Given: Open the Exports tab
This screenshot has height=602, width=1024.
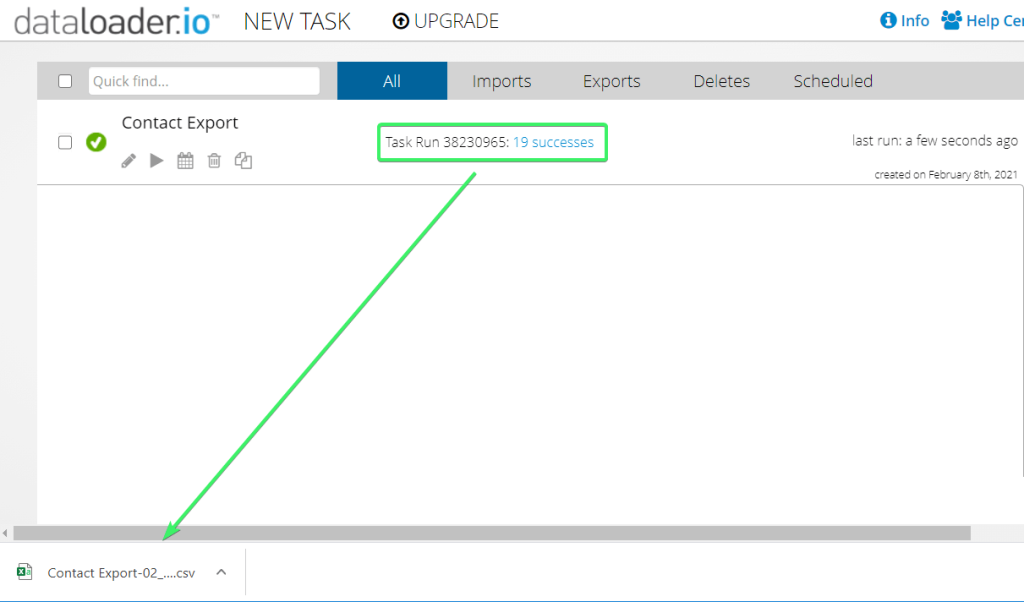Looking at the screenshot, I should coord(610,81).
